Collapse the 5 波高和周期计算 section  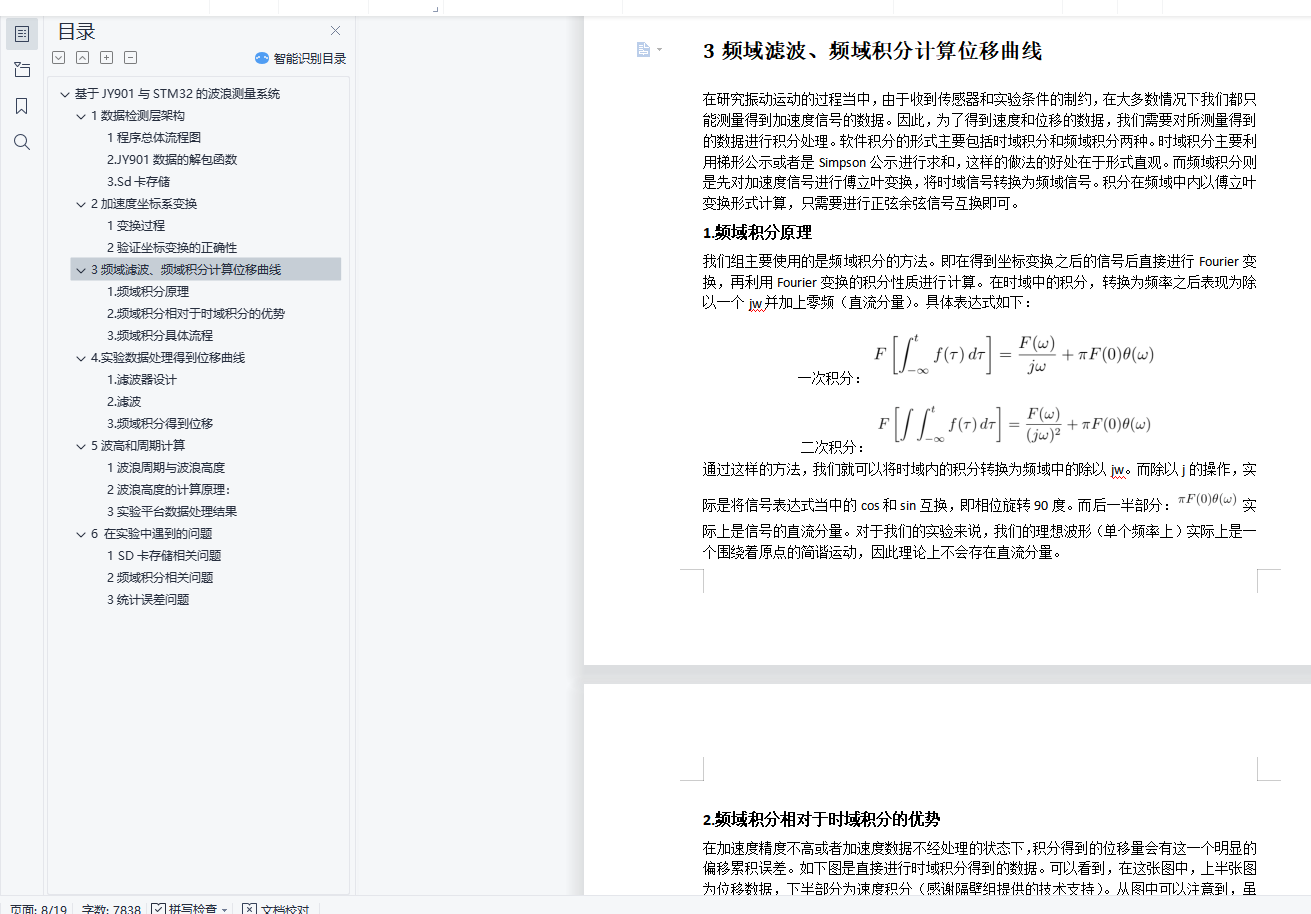tap(81, 446)
